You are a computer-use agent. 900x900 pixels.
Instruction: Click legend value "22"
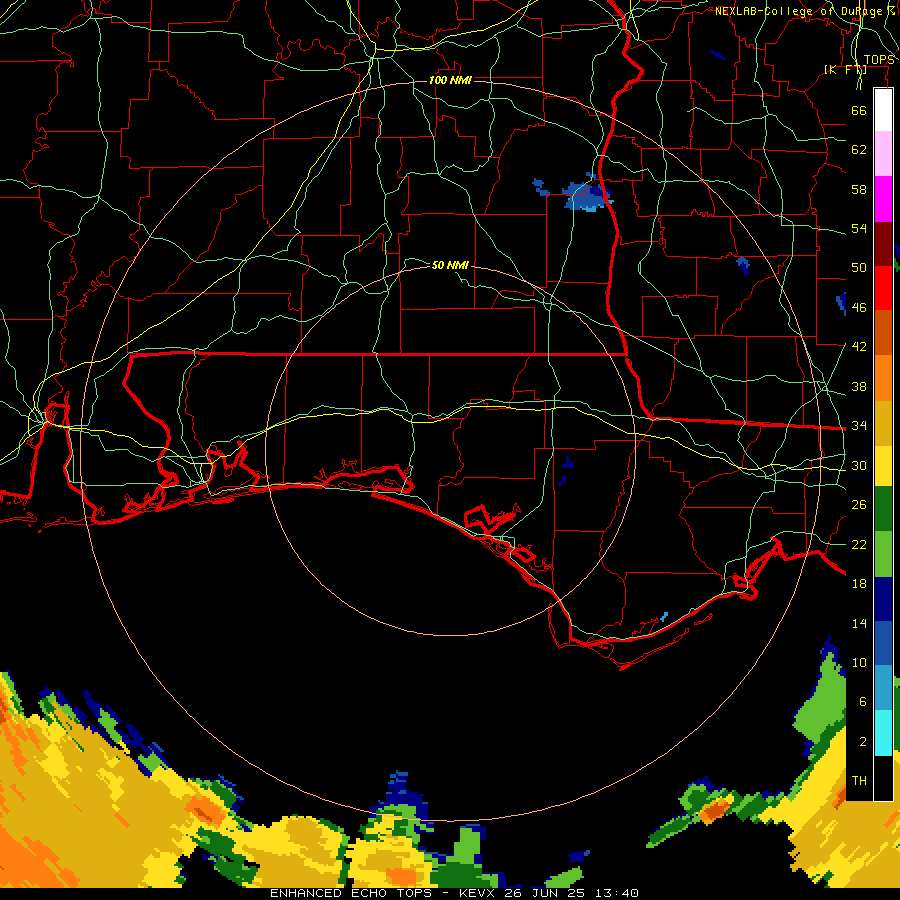pyautogui.click(x=859, y=544)
